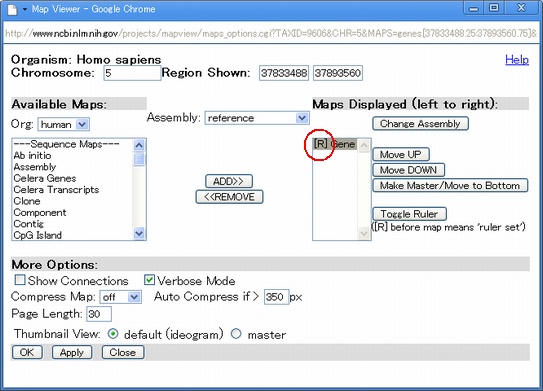Click the page icon in title bar
Viewport: 543px width, 391px height.
pos(12,9)
